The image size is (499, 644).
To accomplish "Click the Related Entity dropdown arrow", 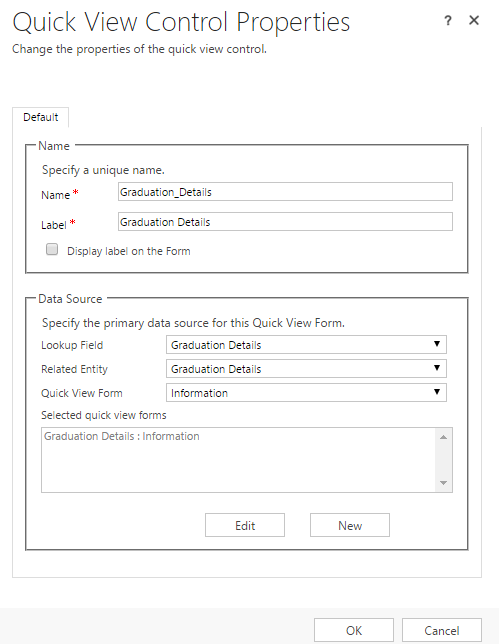I will pos(437,368).
